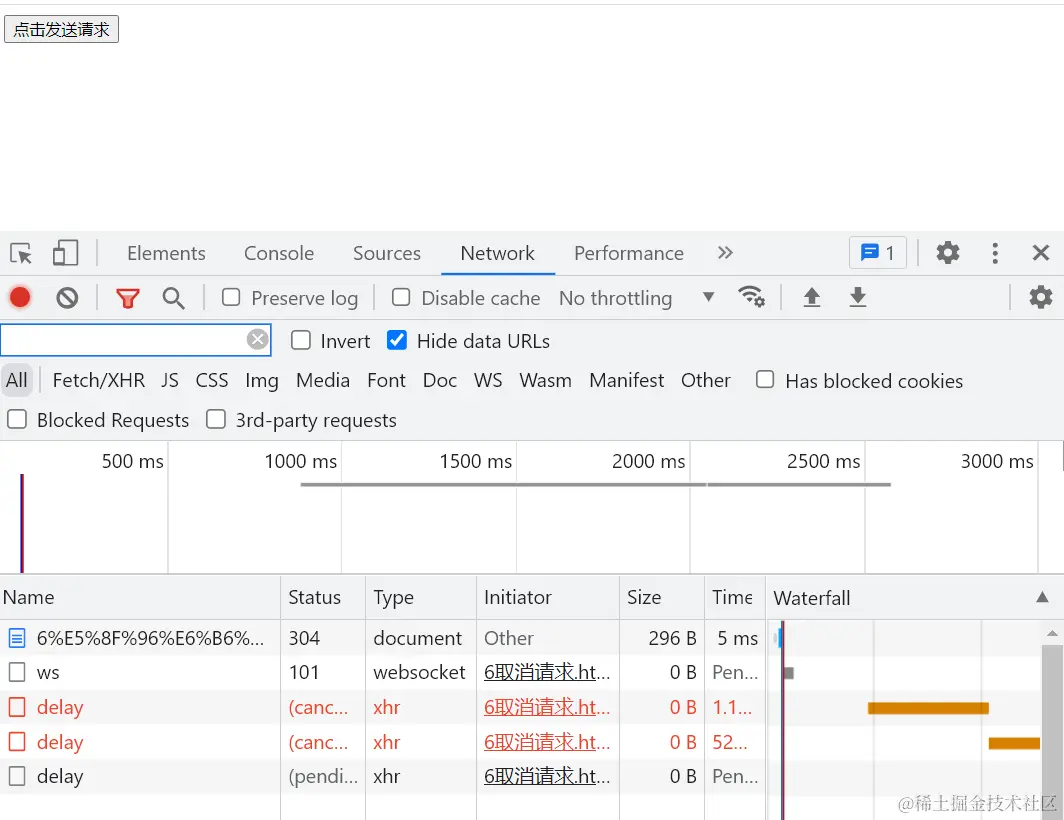Clear the filter input text
The image size is (1064, 820).
(x=257, y=339)
